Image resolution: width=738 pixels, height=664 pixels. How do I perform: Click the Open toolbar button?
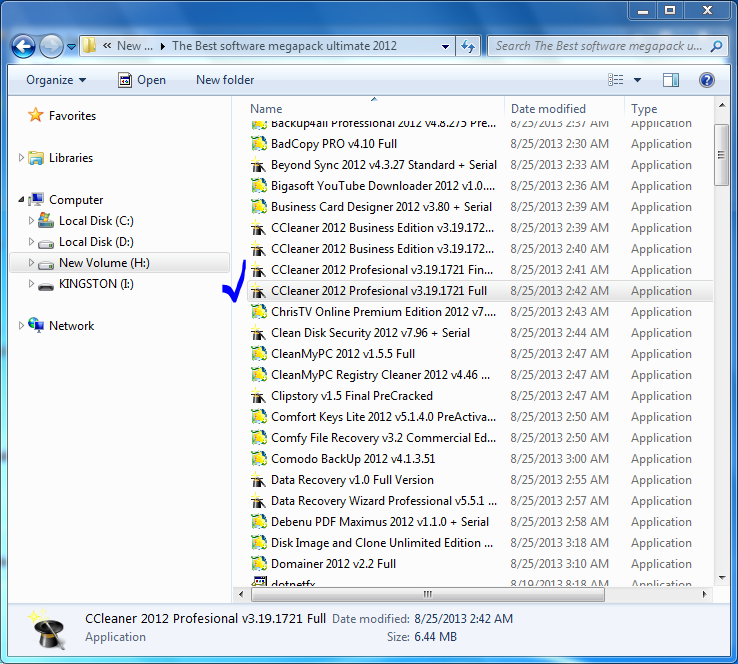pyautogui.click(x=142, y=80)
